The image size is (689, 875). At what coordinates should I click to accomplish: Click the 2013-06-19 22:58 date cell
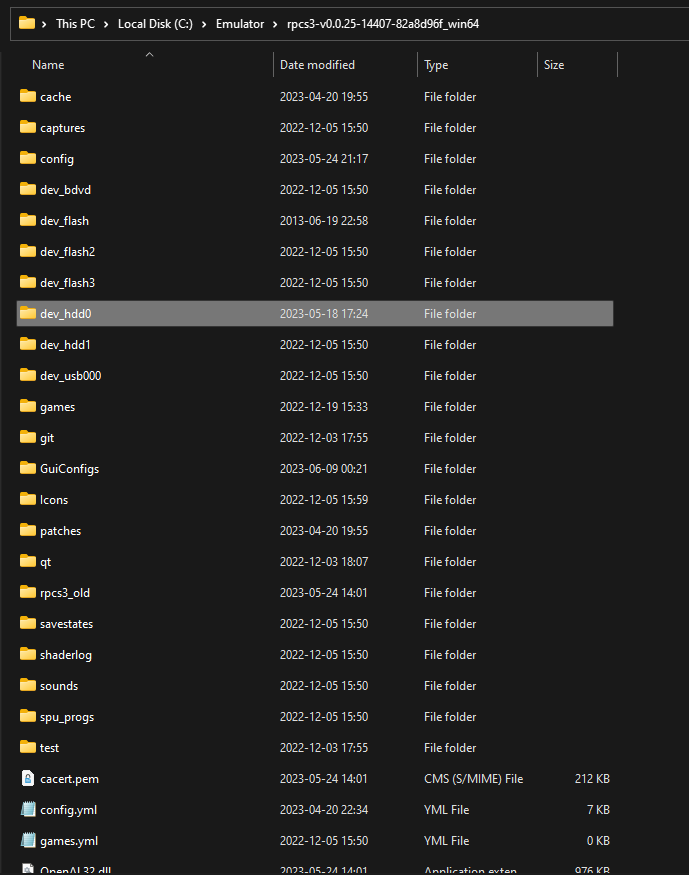click(x=324, y=221)
